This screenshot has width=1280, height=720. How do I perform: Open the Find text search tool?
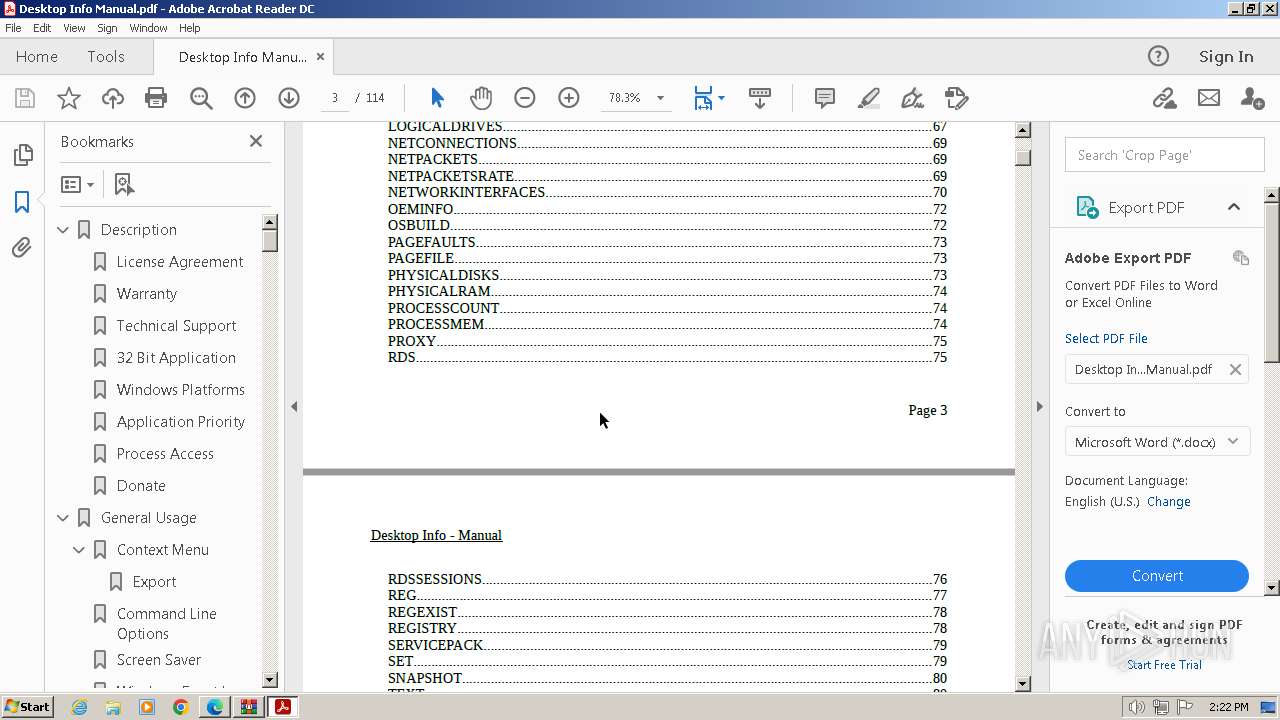201,98
